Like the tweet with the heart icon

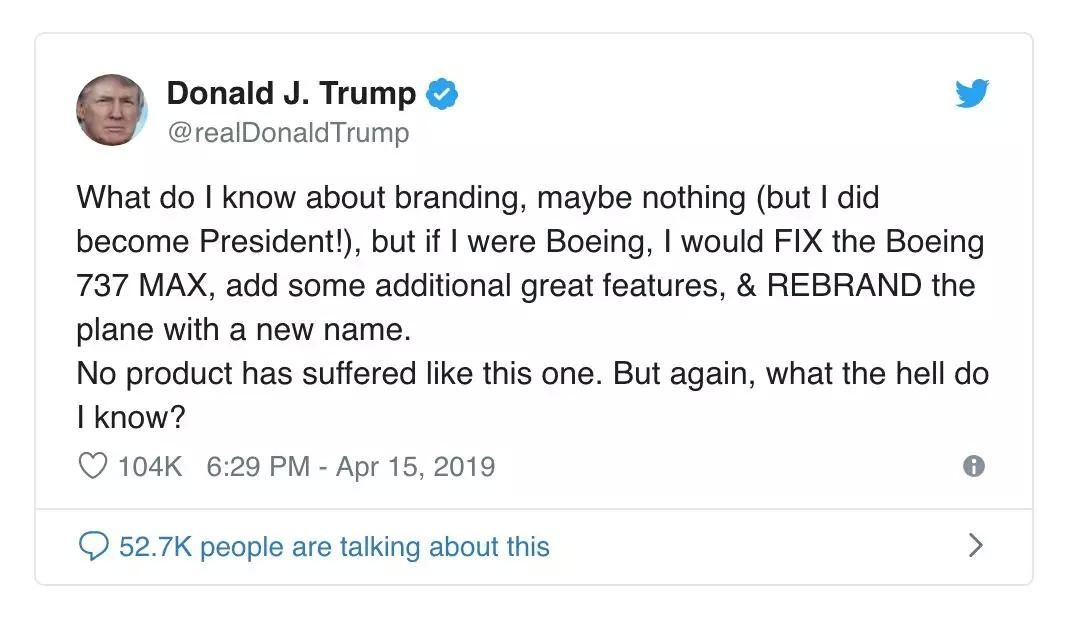tap(92, 466)
